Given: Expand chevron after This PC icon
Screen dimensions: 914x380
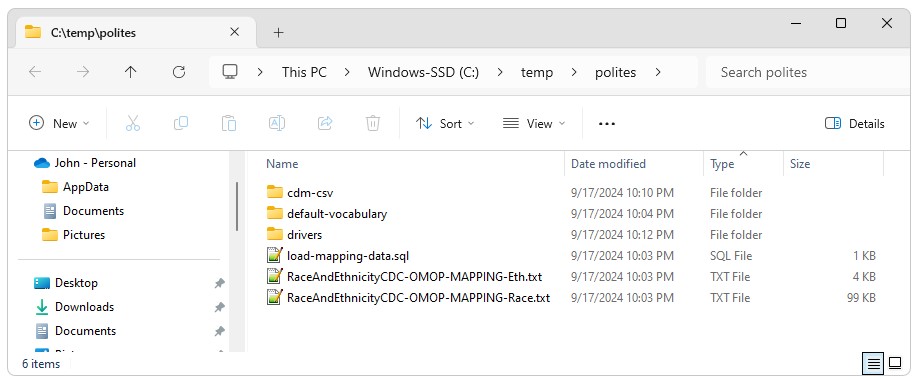Looking at the screenshot, I should point(260,72).
